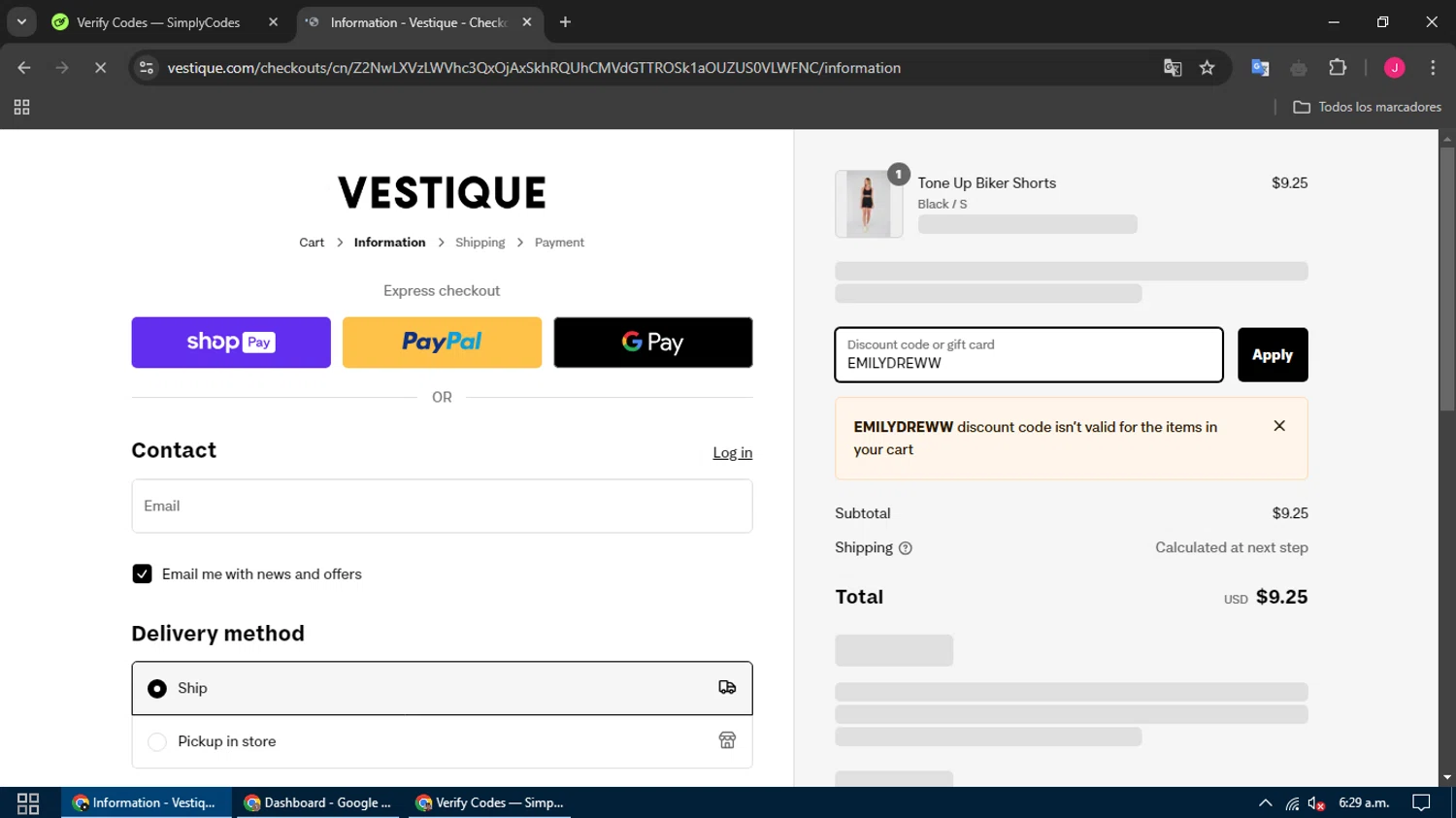Close the Verify Codes SimplyCodes tab
Screen dimensions: 1456x818
click(x=274, y=22)
